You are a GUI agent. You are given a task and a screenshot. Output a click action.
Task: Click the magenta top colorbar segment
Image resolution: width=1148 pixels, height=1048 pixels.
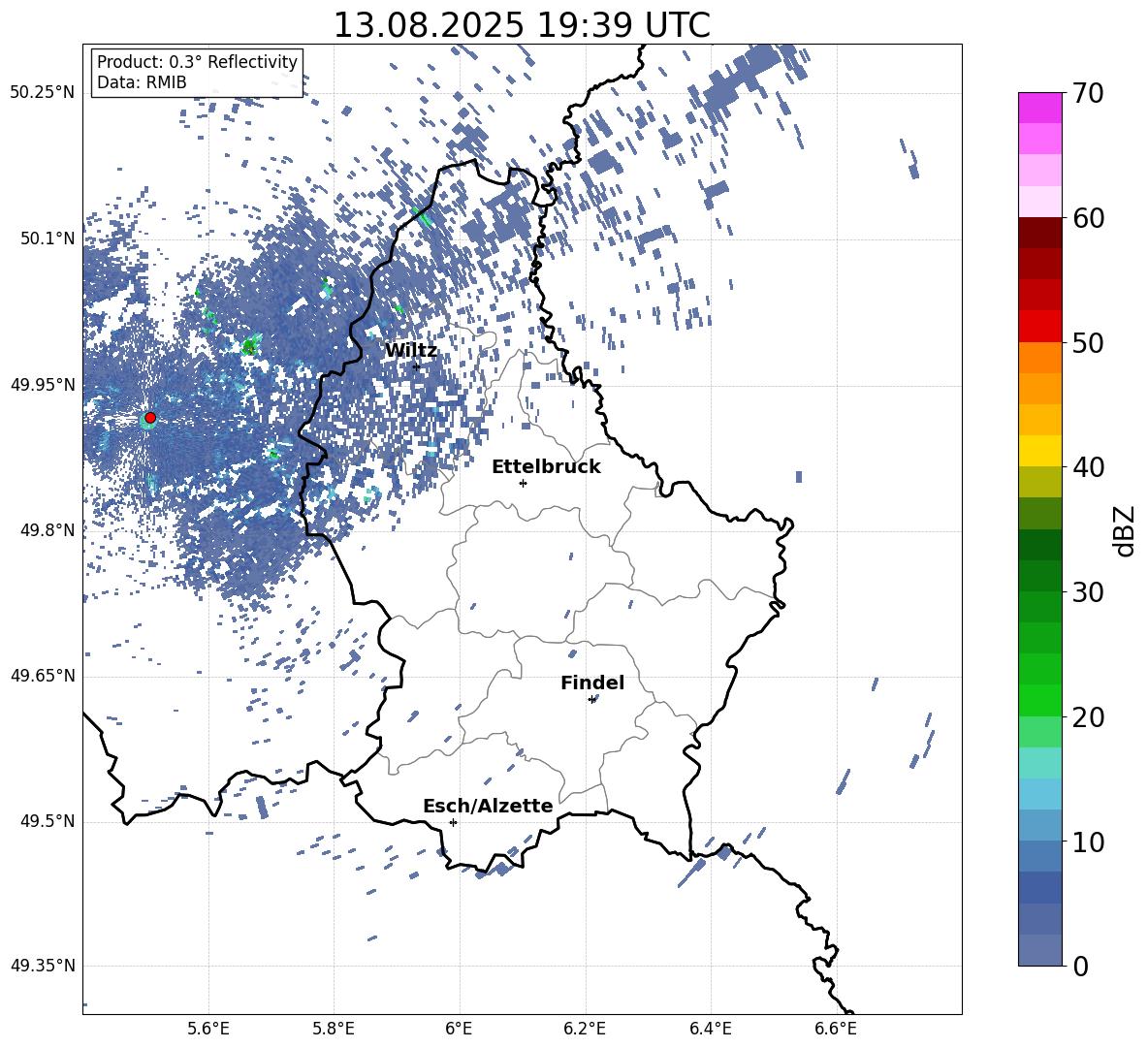[1040, 108]
